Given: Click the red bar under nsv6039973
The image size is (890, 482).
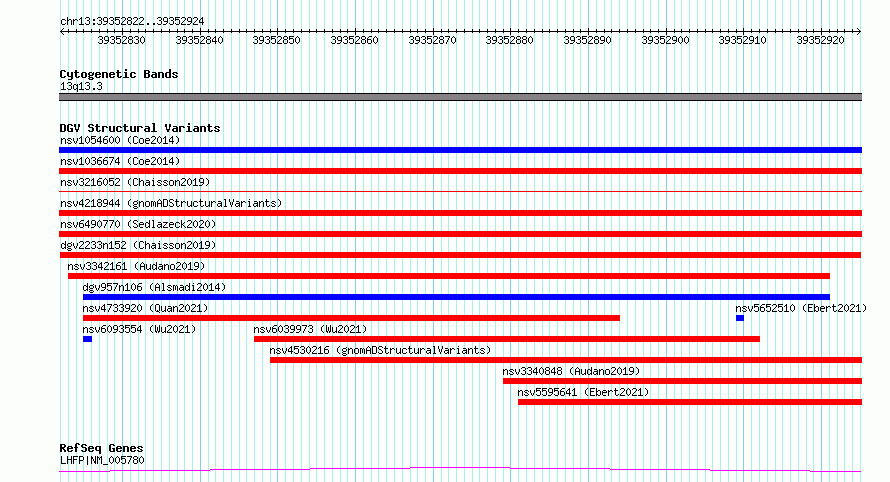Looking at the screenshot, I should 507,339.
